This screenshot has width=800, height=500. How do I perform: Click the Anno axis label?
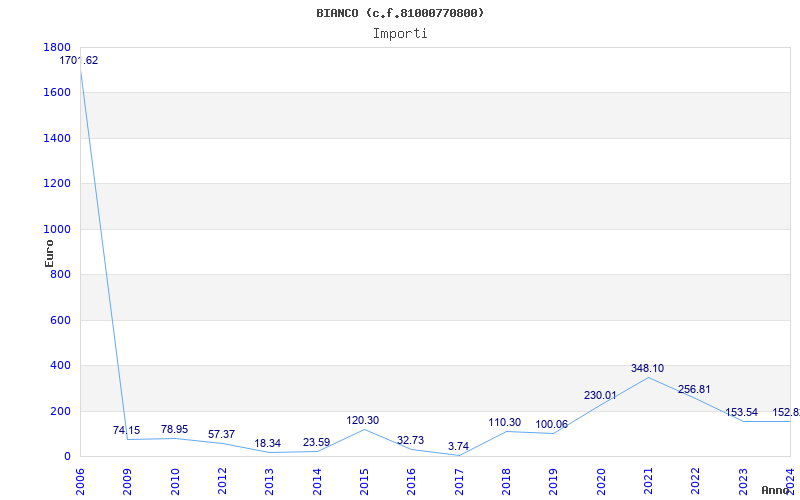coord(776,490)
